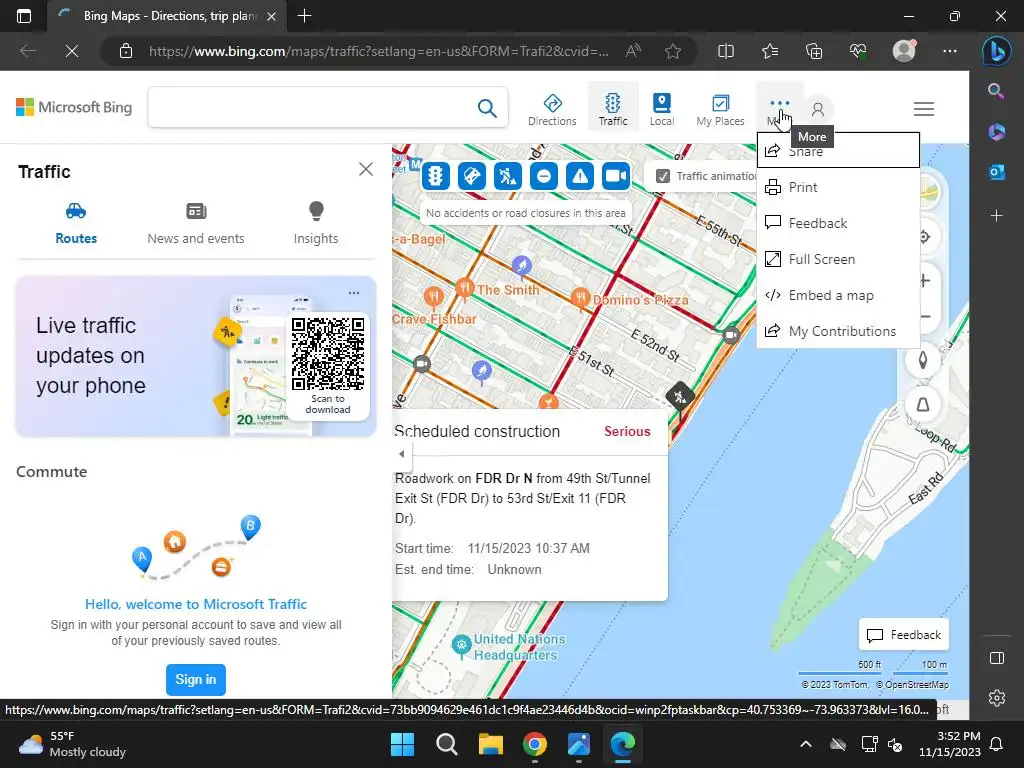Screen dimensions: 1024x768
Task: Close the Traffic panel
Action: (x=366, y=170)
